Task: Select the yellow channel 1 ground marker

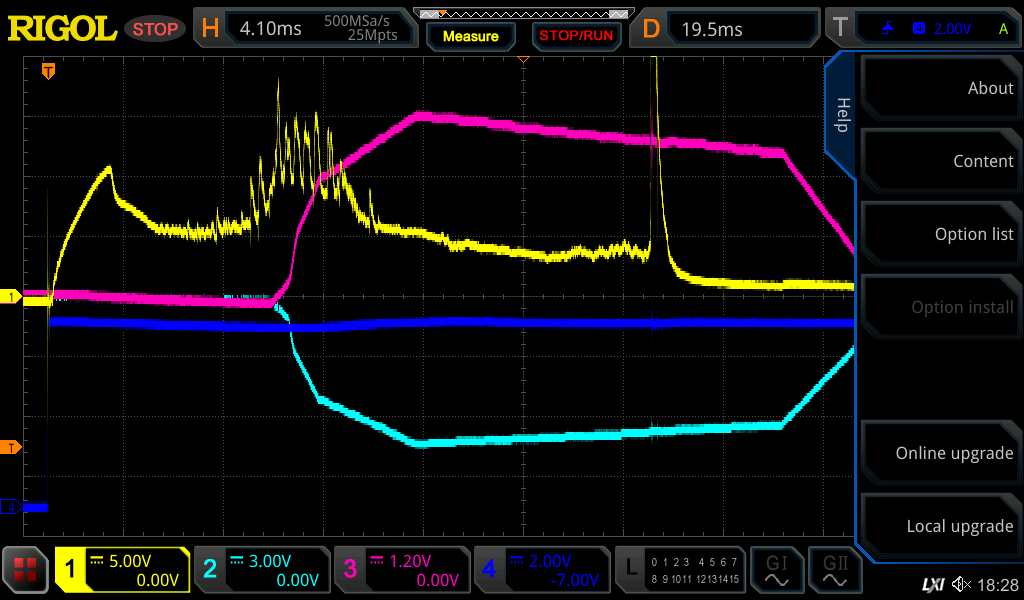Action: [11, 297]
